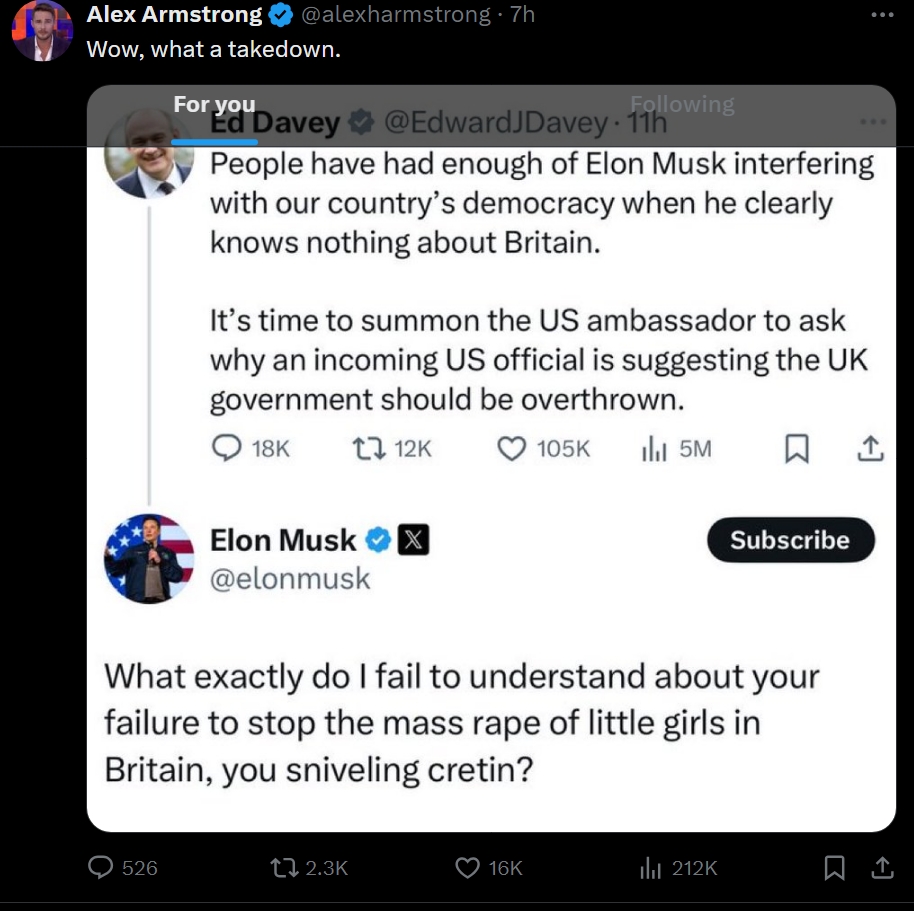Click Elon Musk's avatar in the screenshot

pos(149,558)
